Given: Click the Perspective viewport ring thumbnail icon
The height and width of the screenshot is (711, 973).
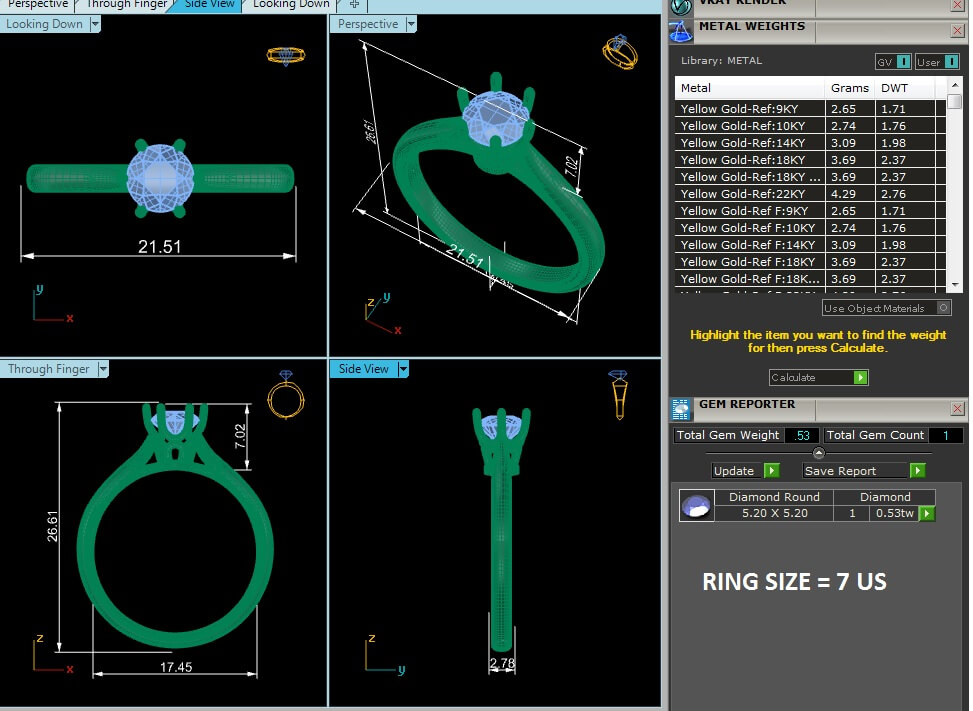Looking at the screenshot, I should coord(619,52).
